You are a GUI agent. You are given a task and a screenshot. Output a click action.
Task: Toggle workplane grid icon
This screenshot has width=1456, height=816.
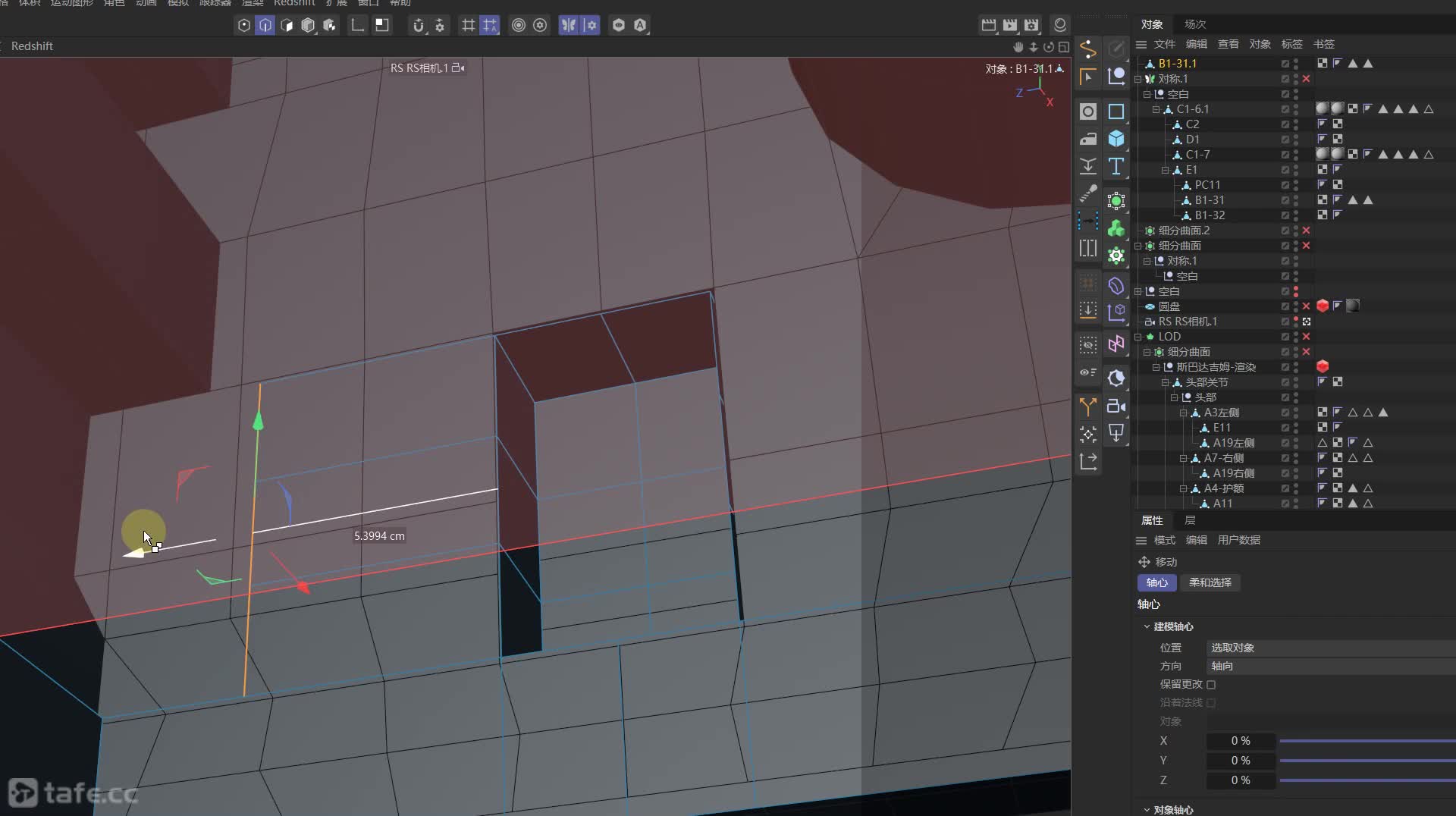point(469,25)
